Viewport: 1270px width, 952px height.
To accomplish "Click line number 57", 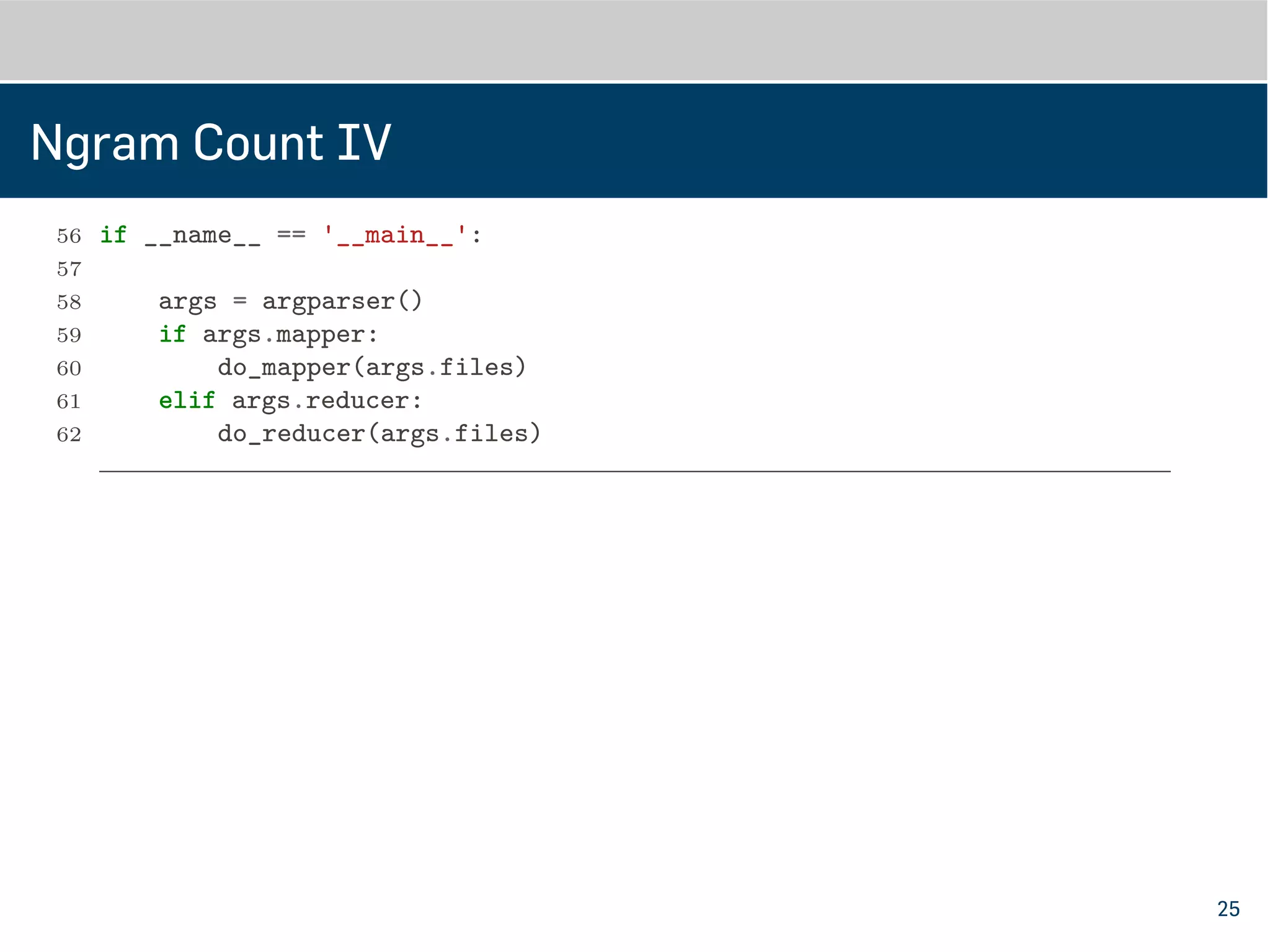I will [x=69, y=269].
